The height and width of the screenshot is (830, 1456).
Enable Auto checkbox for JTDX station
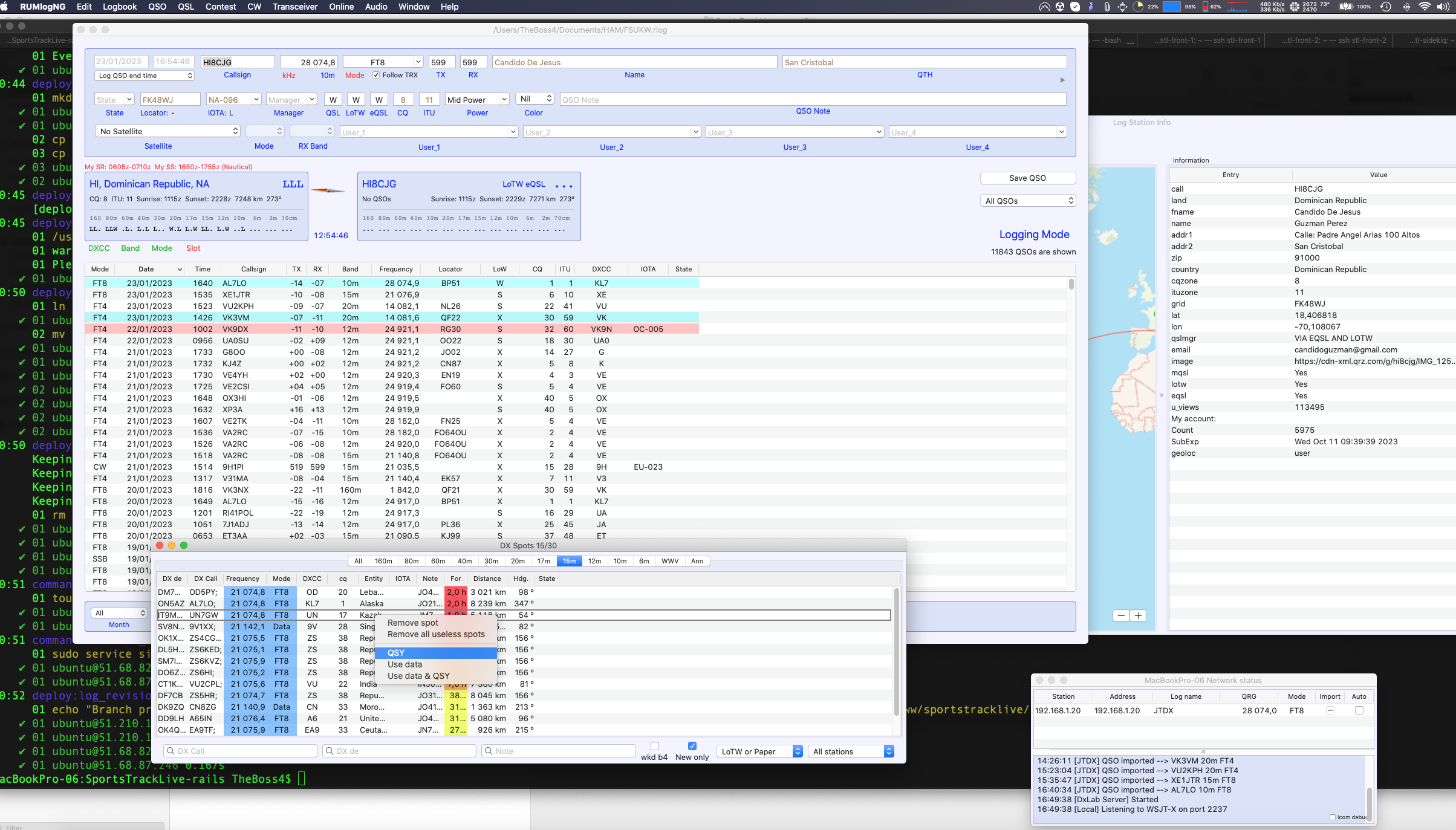(x=1359, y=710)
